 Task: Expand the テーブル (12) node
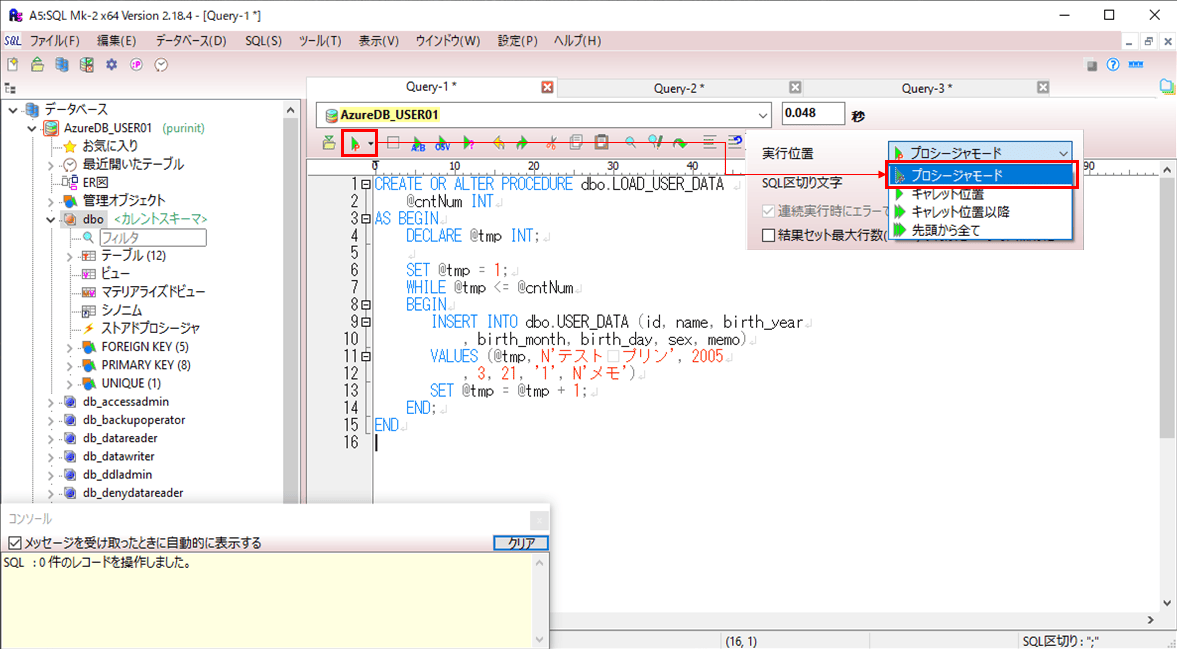point(69,257)
